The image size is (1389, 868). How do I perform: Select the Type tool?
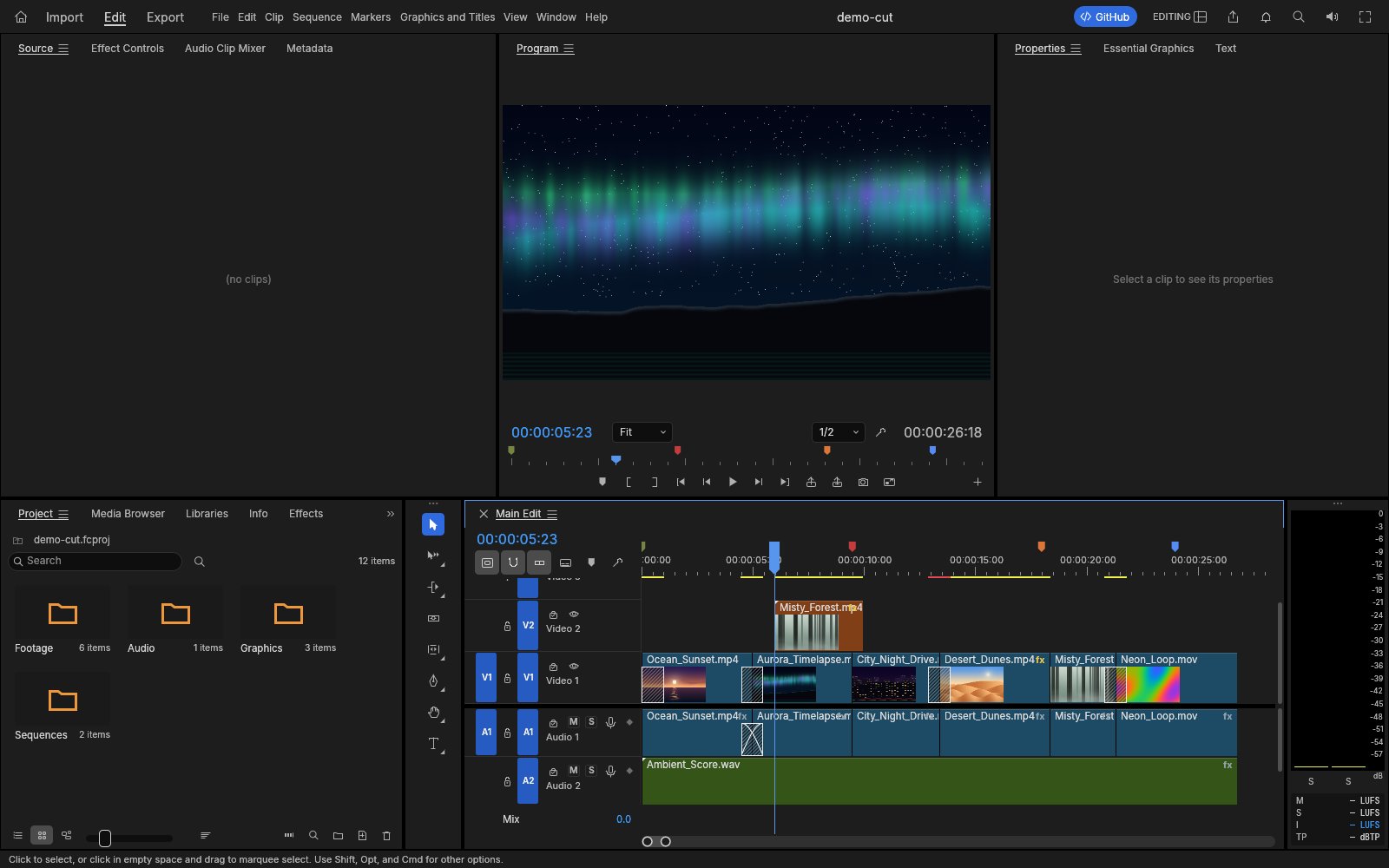[x=433, y=743]
